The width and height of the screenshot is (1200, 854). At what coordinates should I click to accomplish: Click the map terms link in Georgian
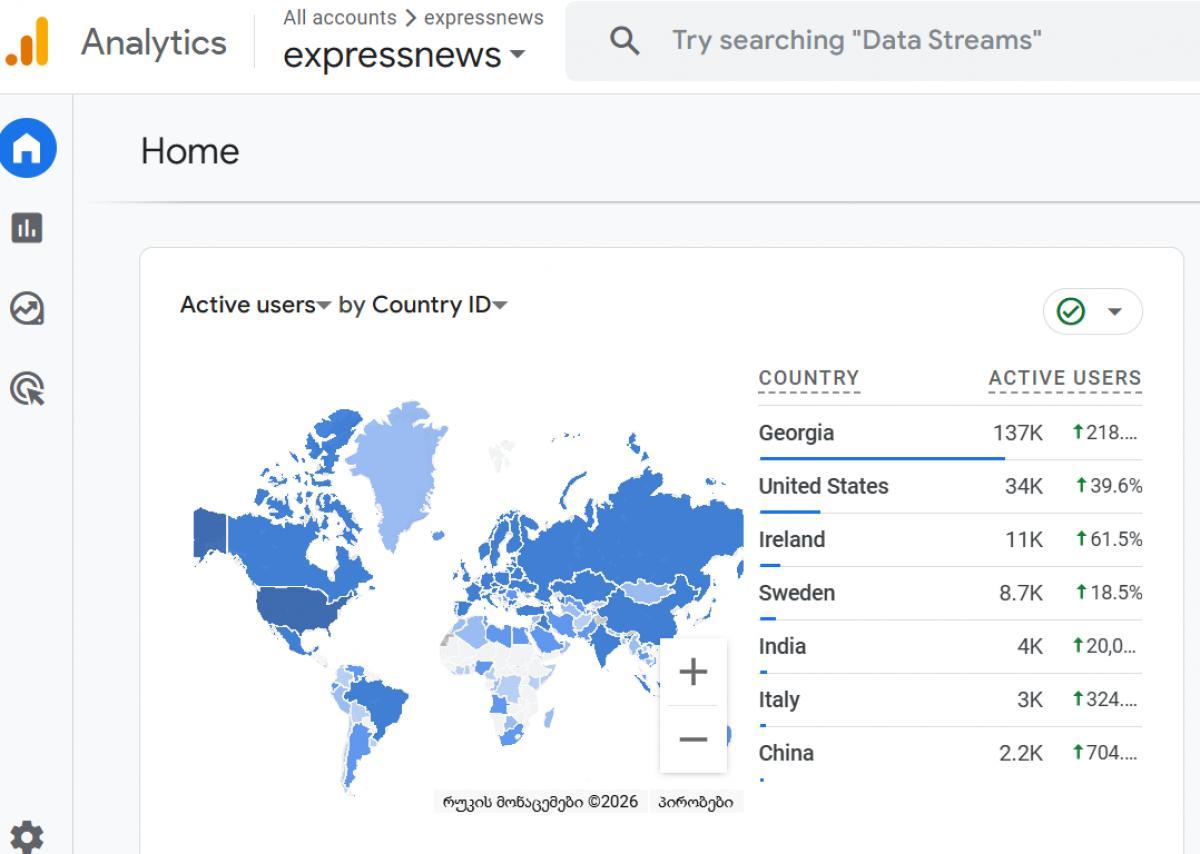click(x=695, y=802)
